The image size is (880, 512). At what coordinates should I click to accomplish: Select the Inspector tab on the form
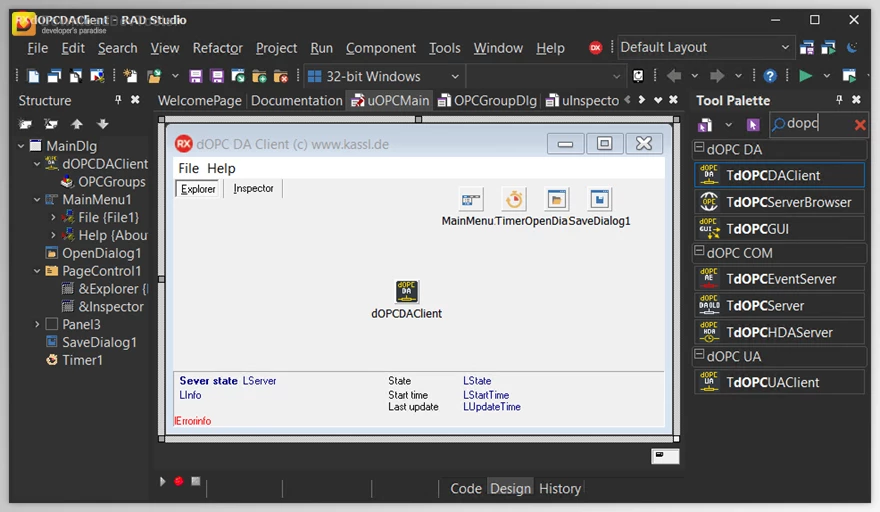pyautogui.click(x=253, y=189)
